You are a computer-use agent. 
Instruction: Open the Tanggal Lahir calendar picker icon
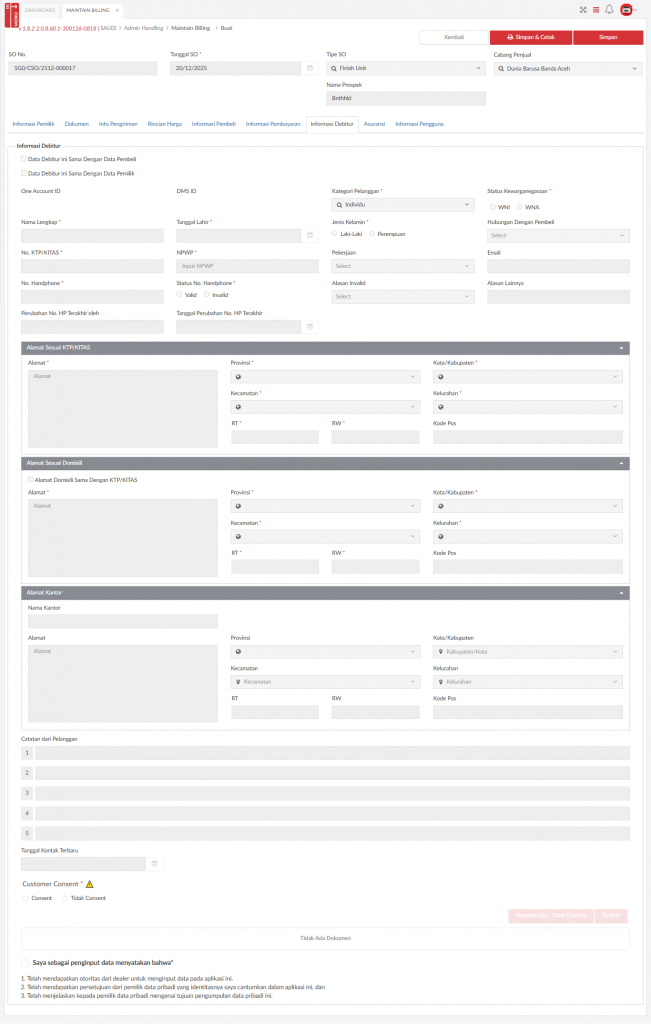(x=310, y=236)
